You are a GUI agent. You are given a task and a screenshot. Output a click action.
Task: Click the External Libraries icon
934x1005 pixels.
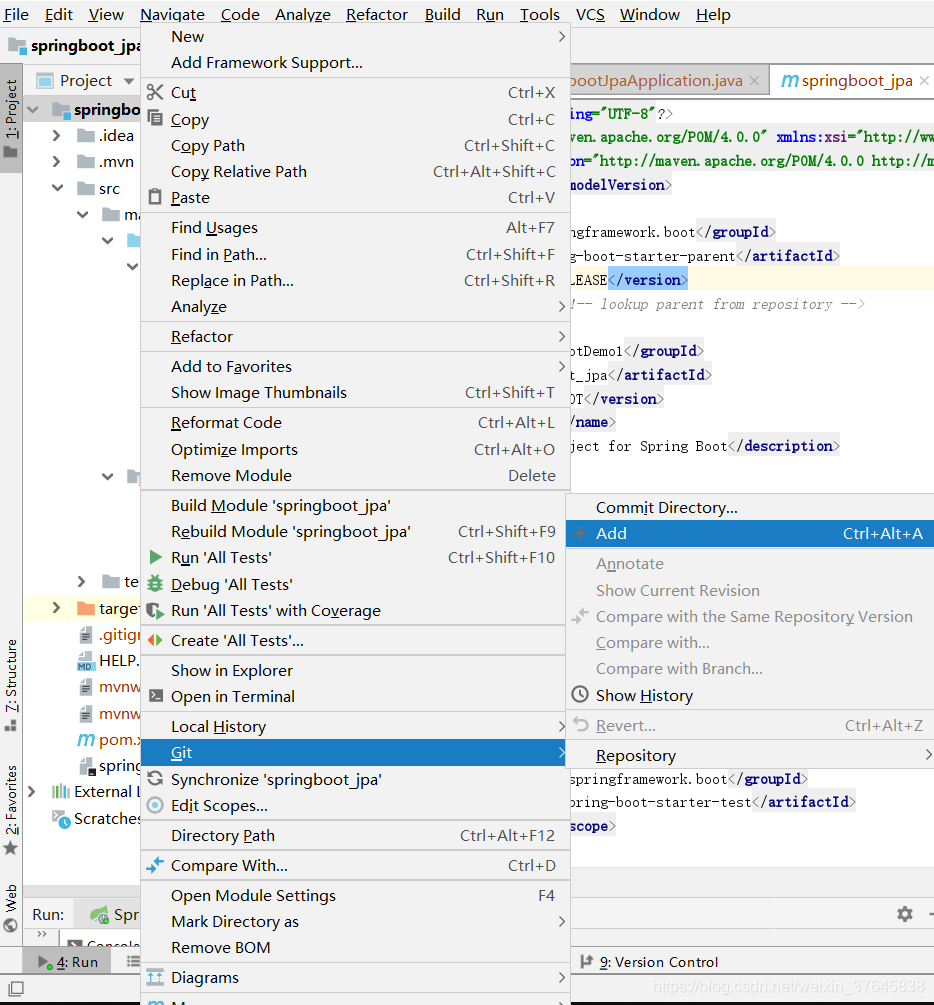click(x=61, y=792)
